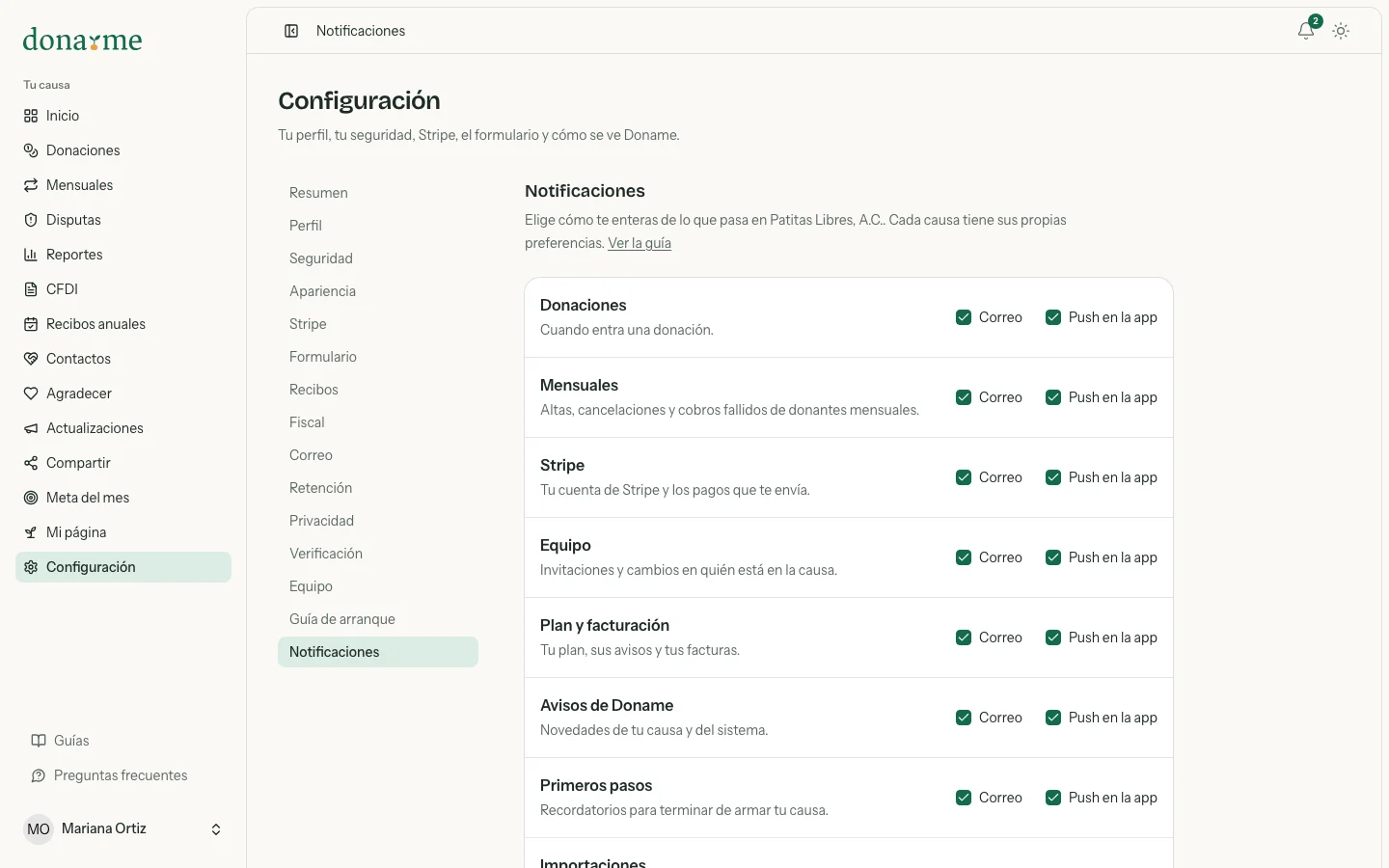Open the notifications bell icon

(1306, 31)
